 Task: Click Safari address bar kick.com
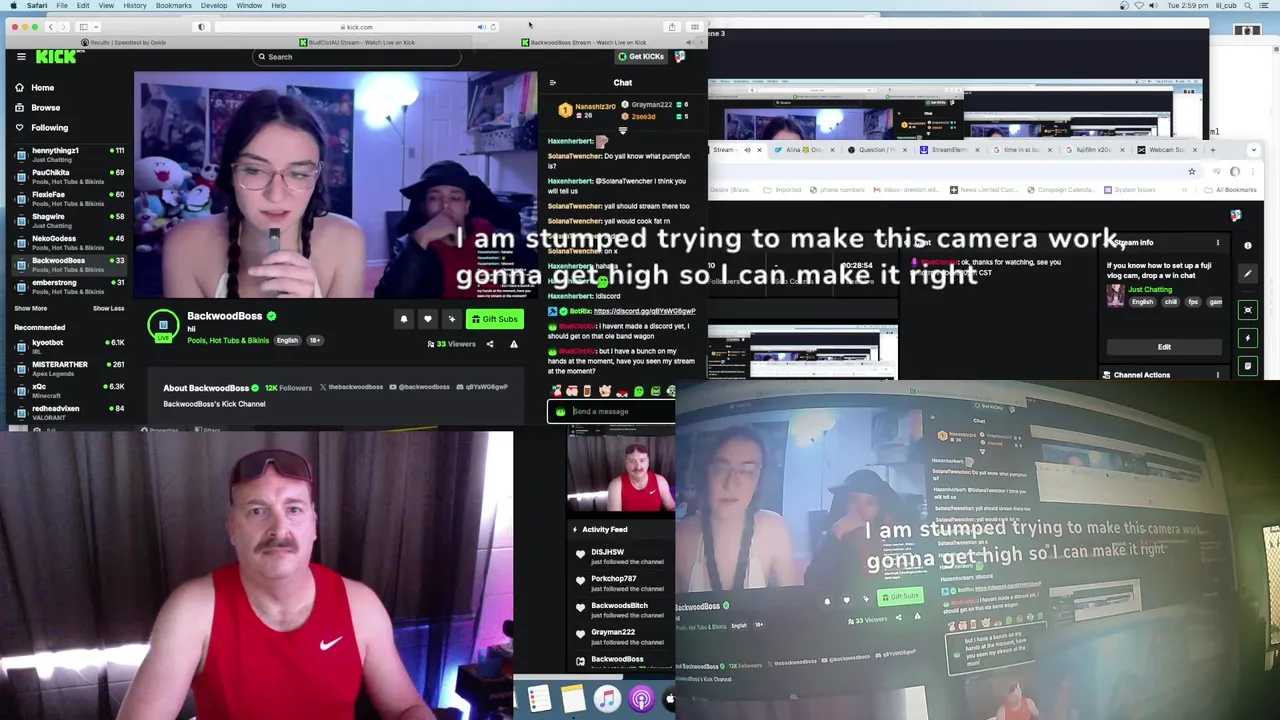(357, 27)
